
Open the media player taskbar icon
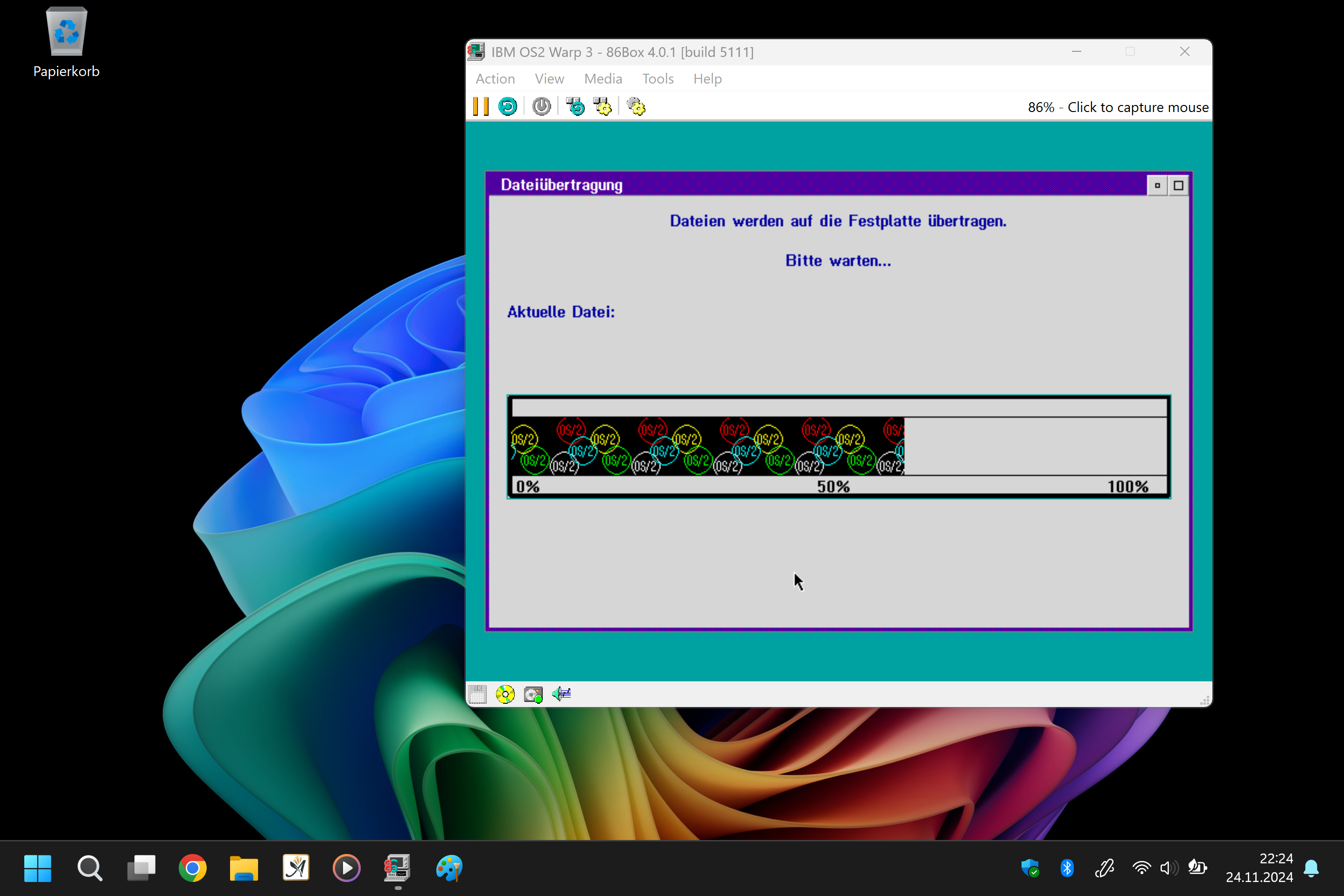347,868
